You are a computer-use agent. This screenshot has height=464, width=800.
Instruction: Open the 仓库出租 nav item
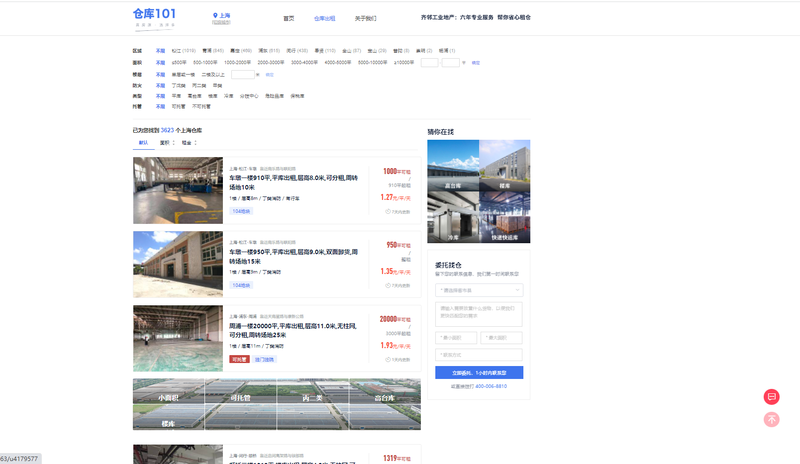tap(324, 18)
